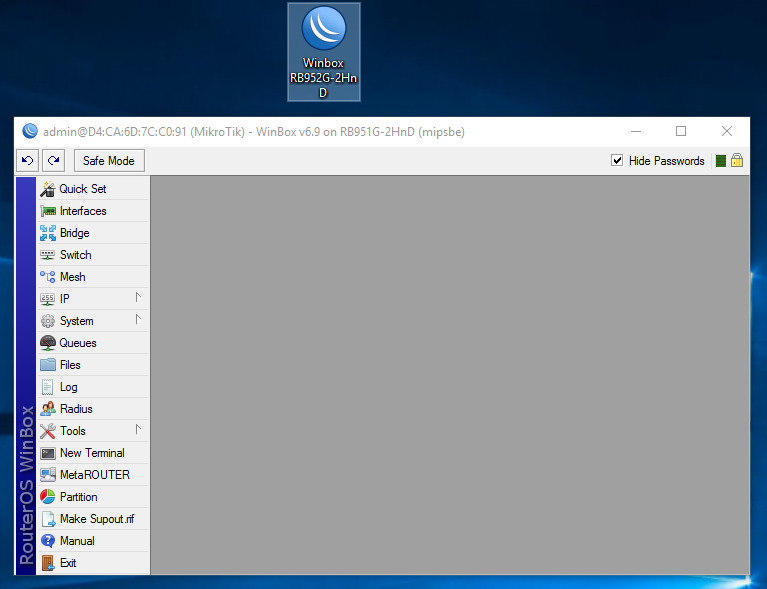Select the Mesh menu label
The image size is (767, 589).
coord(73,277)
